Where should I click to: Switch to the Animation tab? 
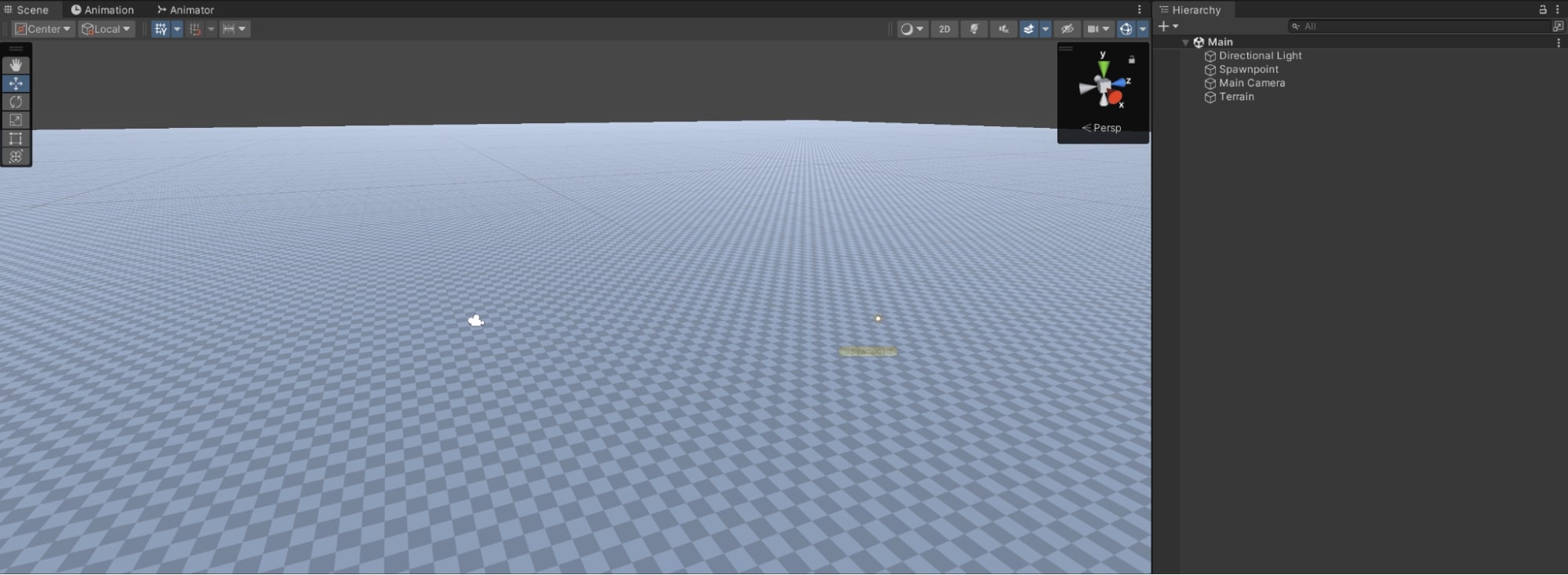coord(102,9)
